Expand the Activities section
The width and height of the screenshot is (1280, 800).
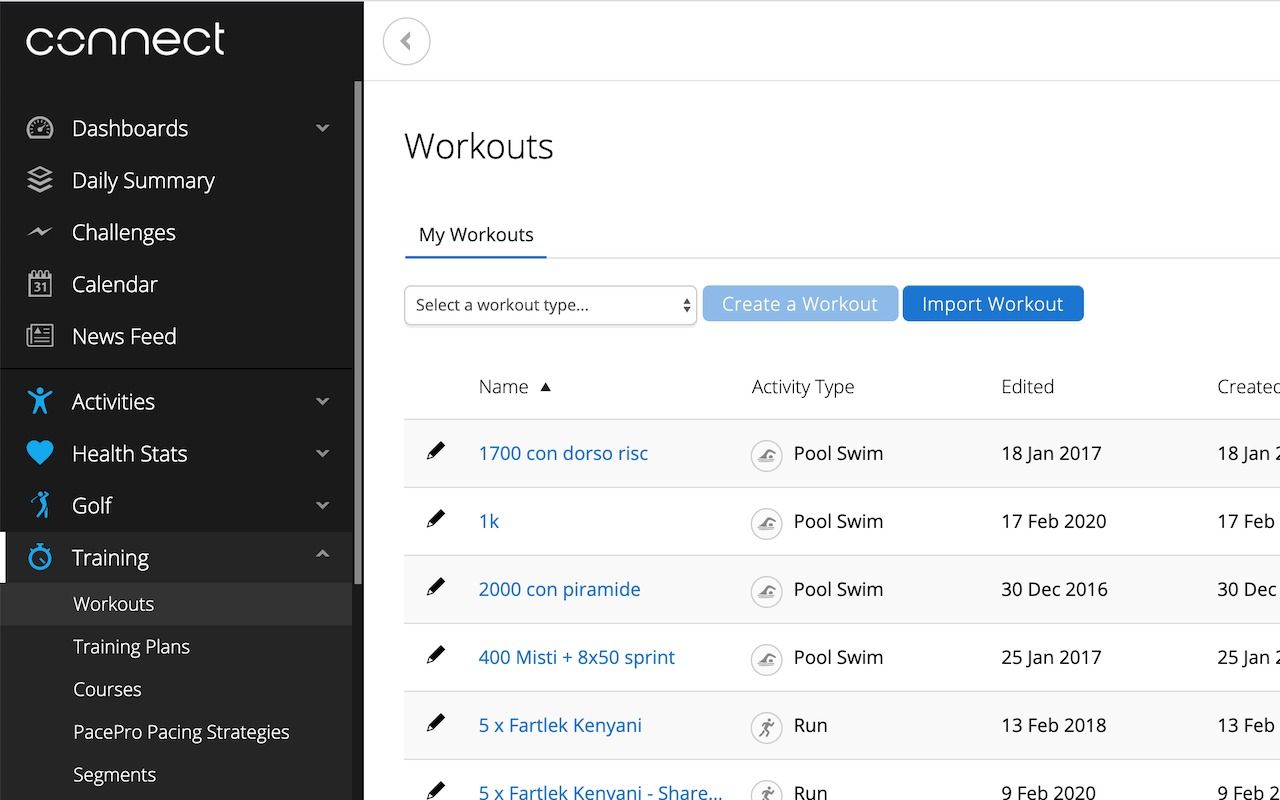(322, 401)
